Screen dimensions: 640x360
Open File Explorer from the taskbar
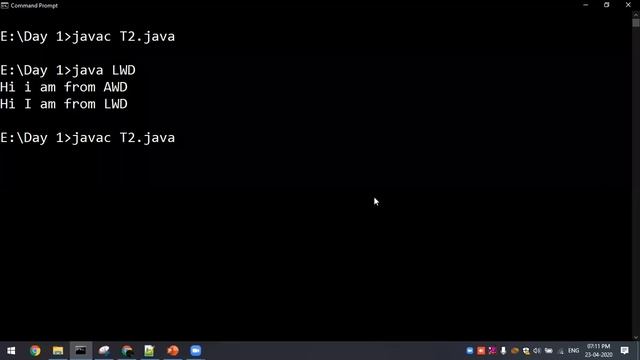(x=58, y=351)
